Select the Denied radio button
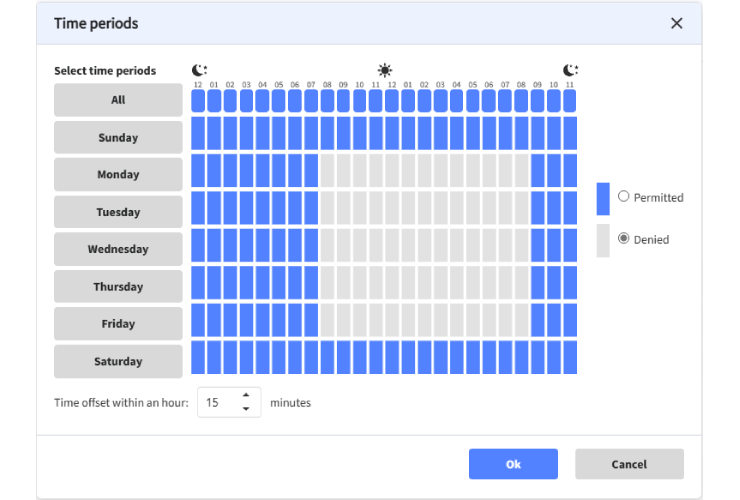Viewport: 740px width, 500px height. coord(624,239)
